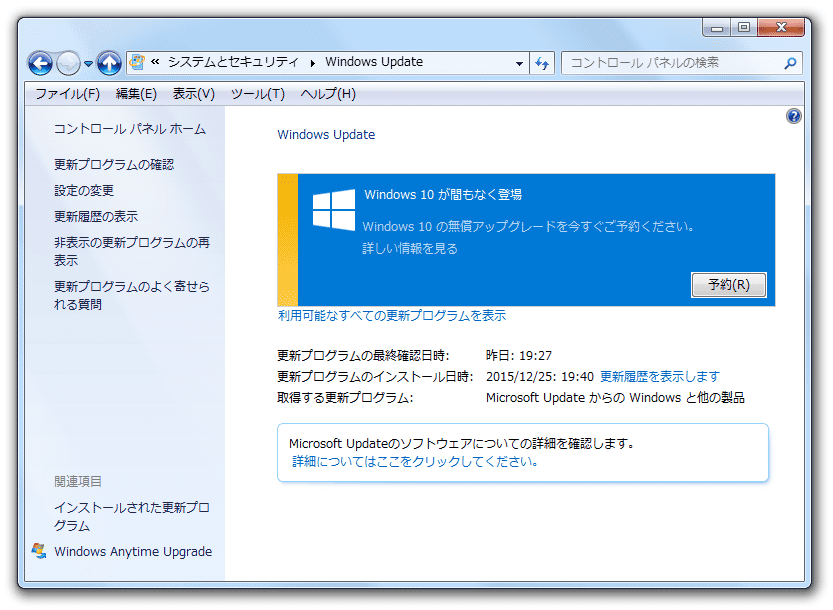Click the Windows 10 logo in banner
This screenshot has height=610, width=833.
pos(334,209)
